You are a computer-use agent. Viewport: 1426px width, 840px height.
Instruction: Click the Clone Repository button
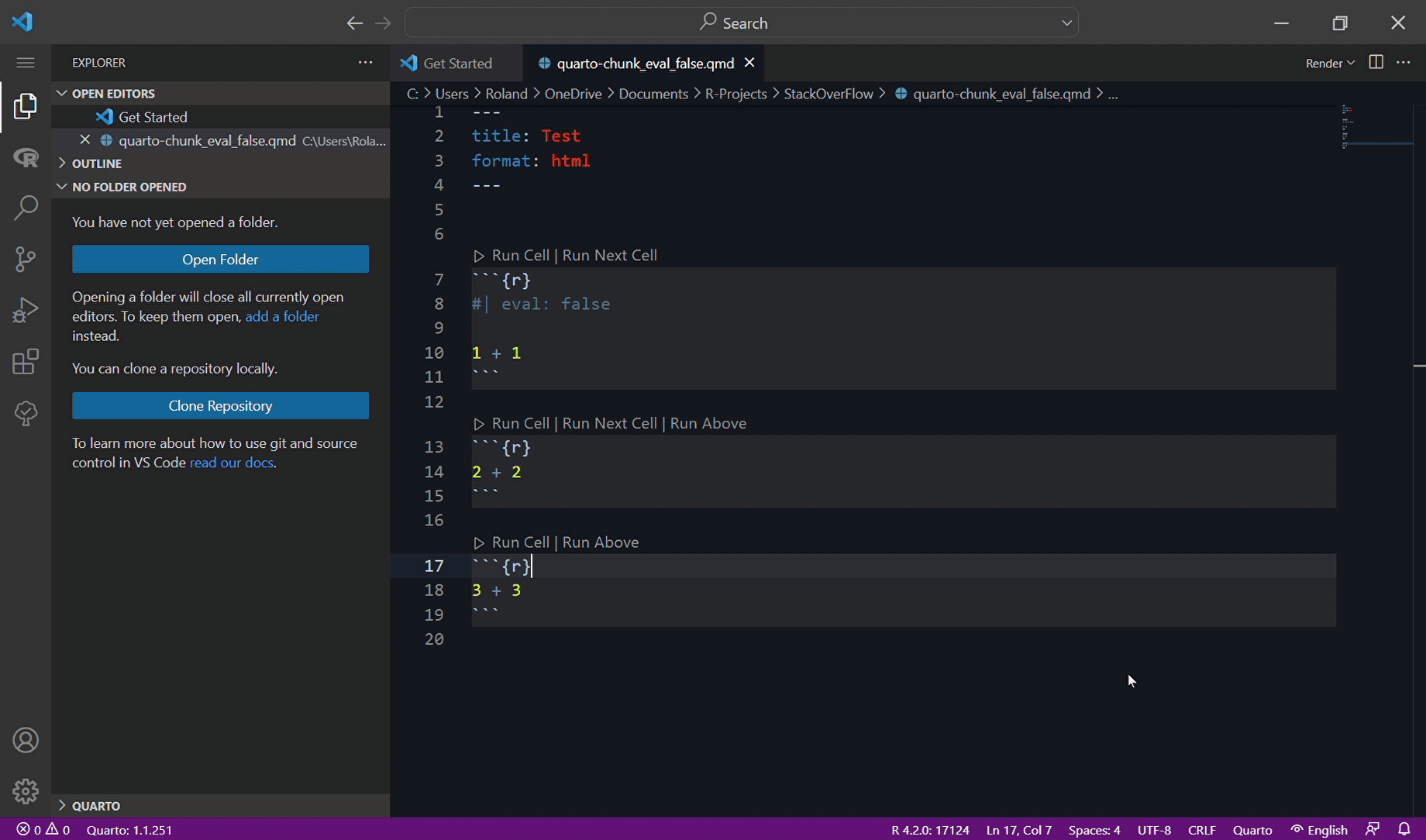220,406
